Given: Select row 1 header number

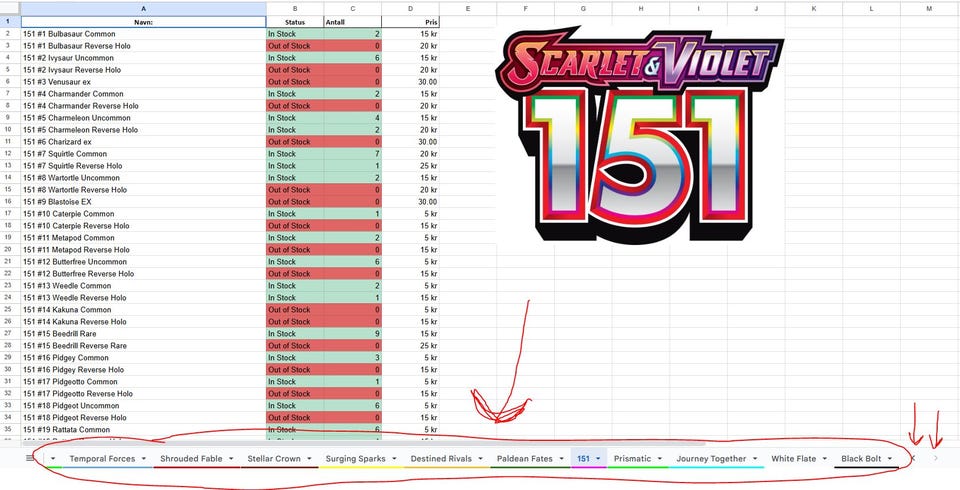Looking at the screenshot, I should 9,21.
